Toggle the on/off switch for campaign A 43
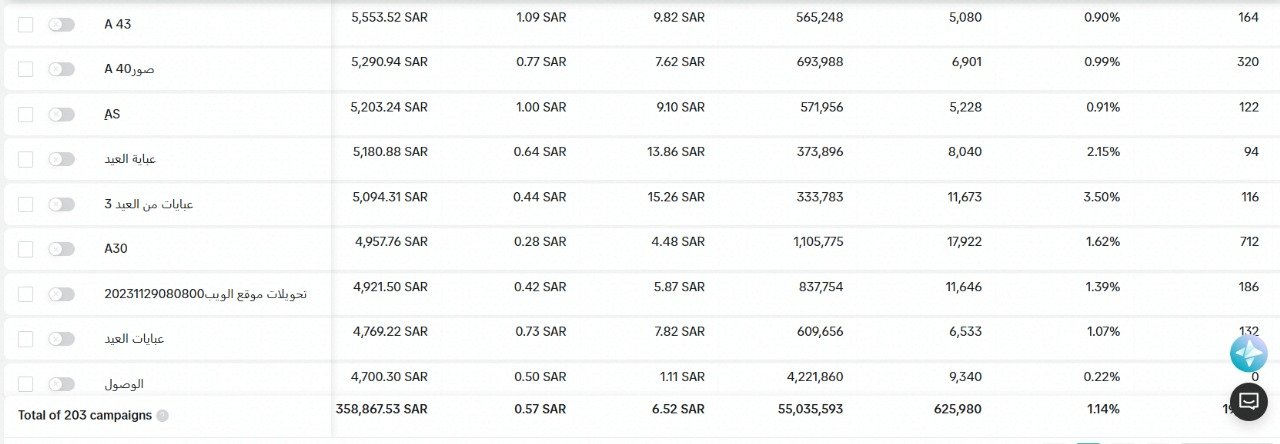Image resolution: width=1280 pixels, height=444 pixels. tap(61, 24)
